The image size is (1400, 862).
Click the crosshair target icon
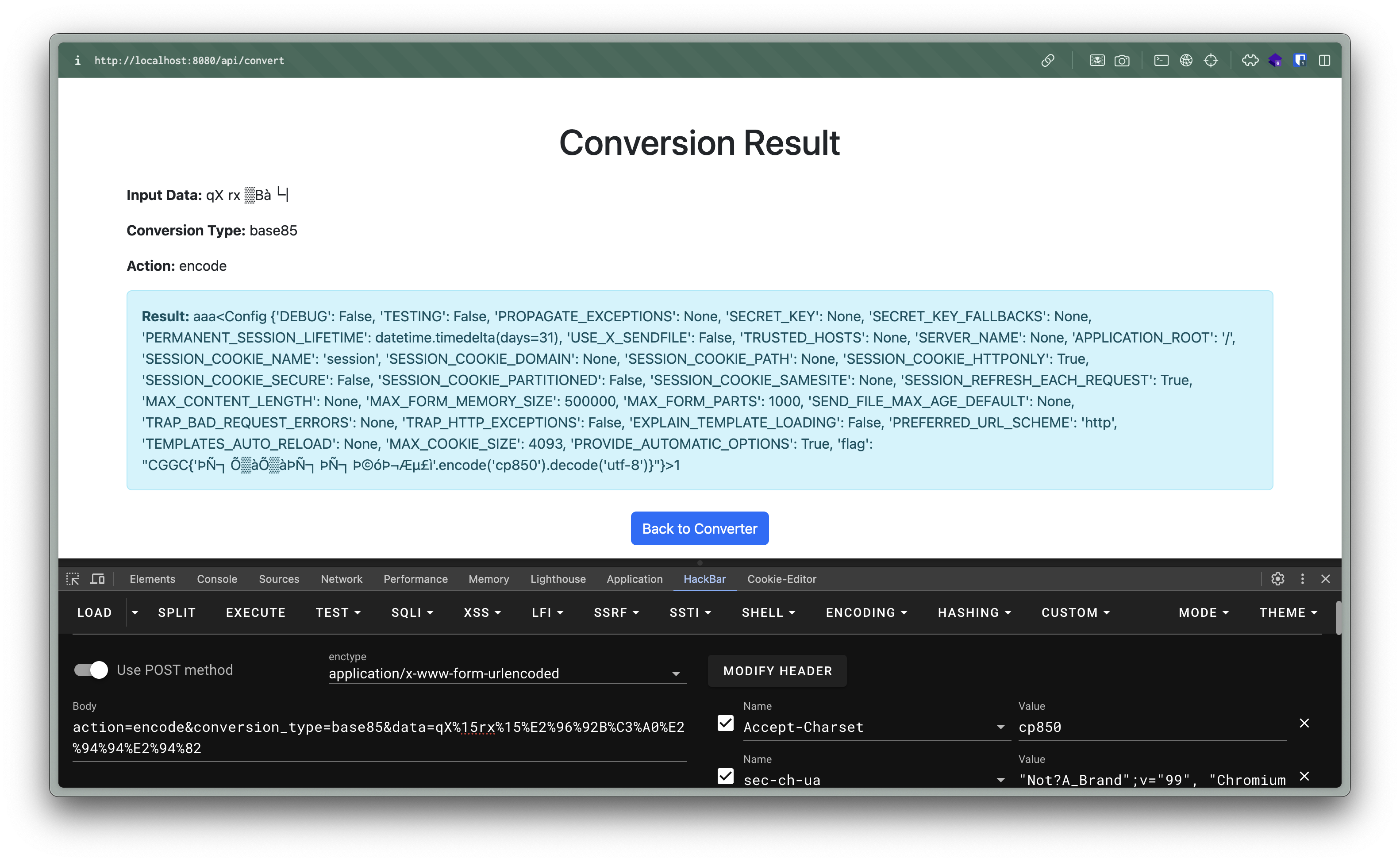click(1211, 61)
